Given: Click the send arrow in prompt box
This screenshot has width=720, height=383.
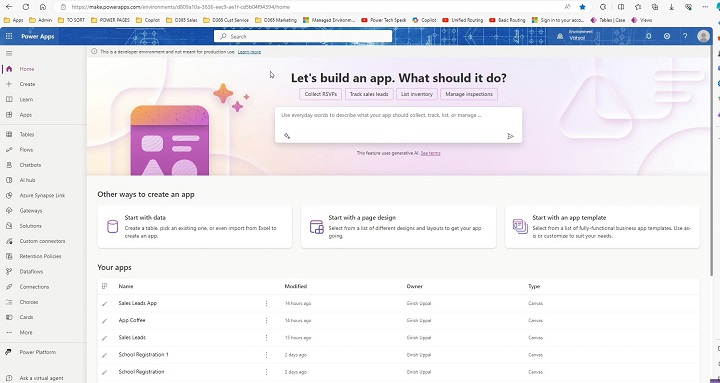Looking at the screenshot, I should [510, 136].
